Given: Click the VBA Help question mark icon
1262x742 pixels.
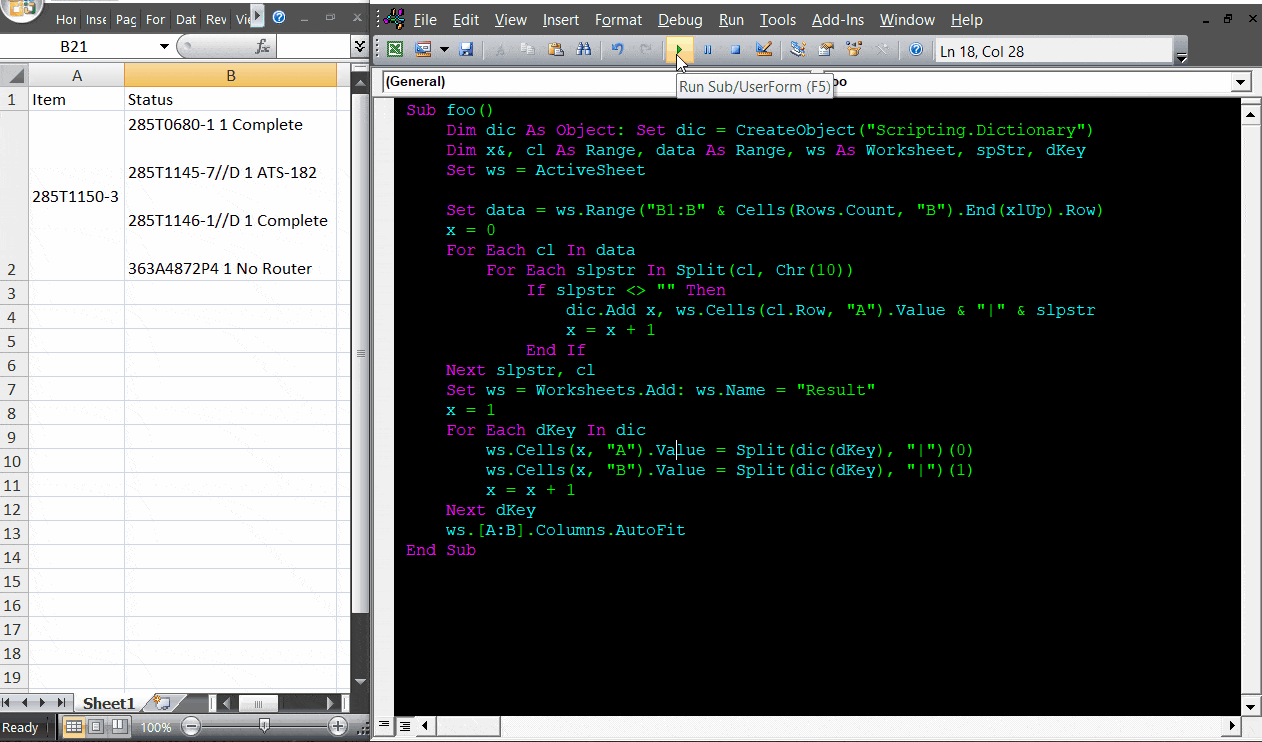Looking at the screenshot, I should tap(915, 49).
